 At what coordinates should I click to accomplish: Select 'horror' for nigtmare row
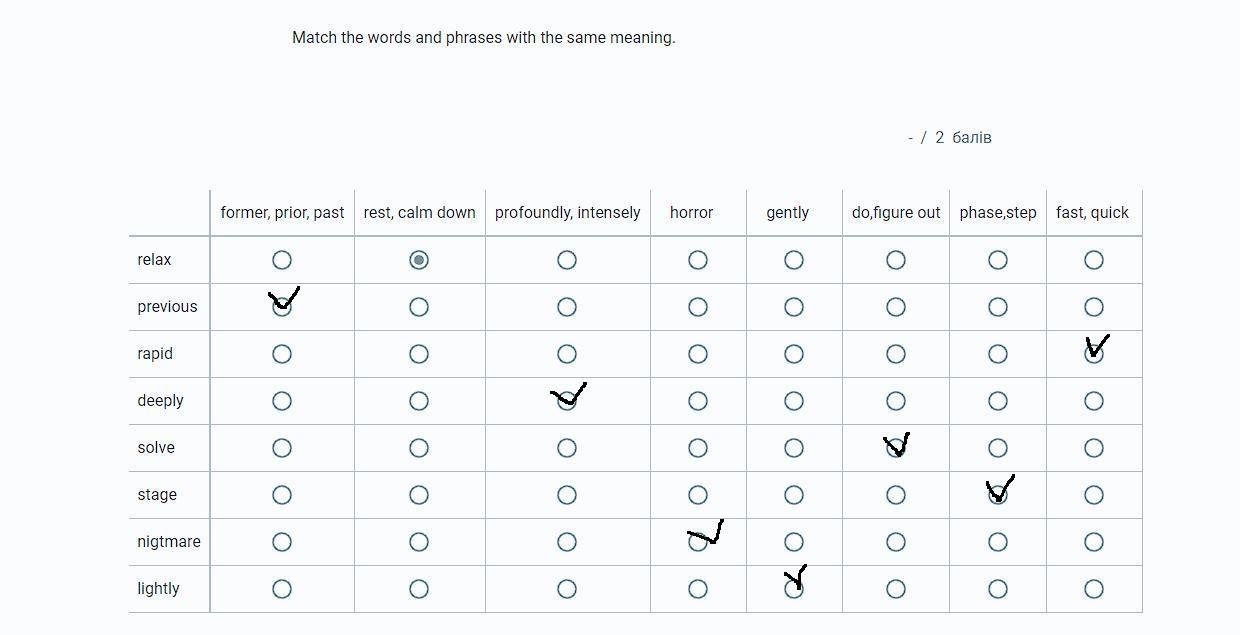click(x=698, y=542)
